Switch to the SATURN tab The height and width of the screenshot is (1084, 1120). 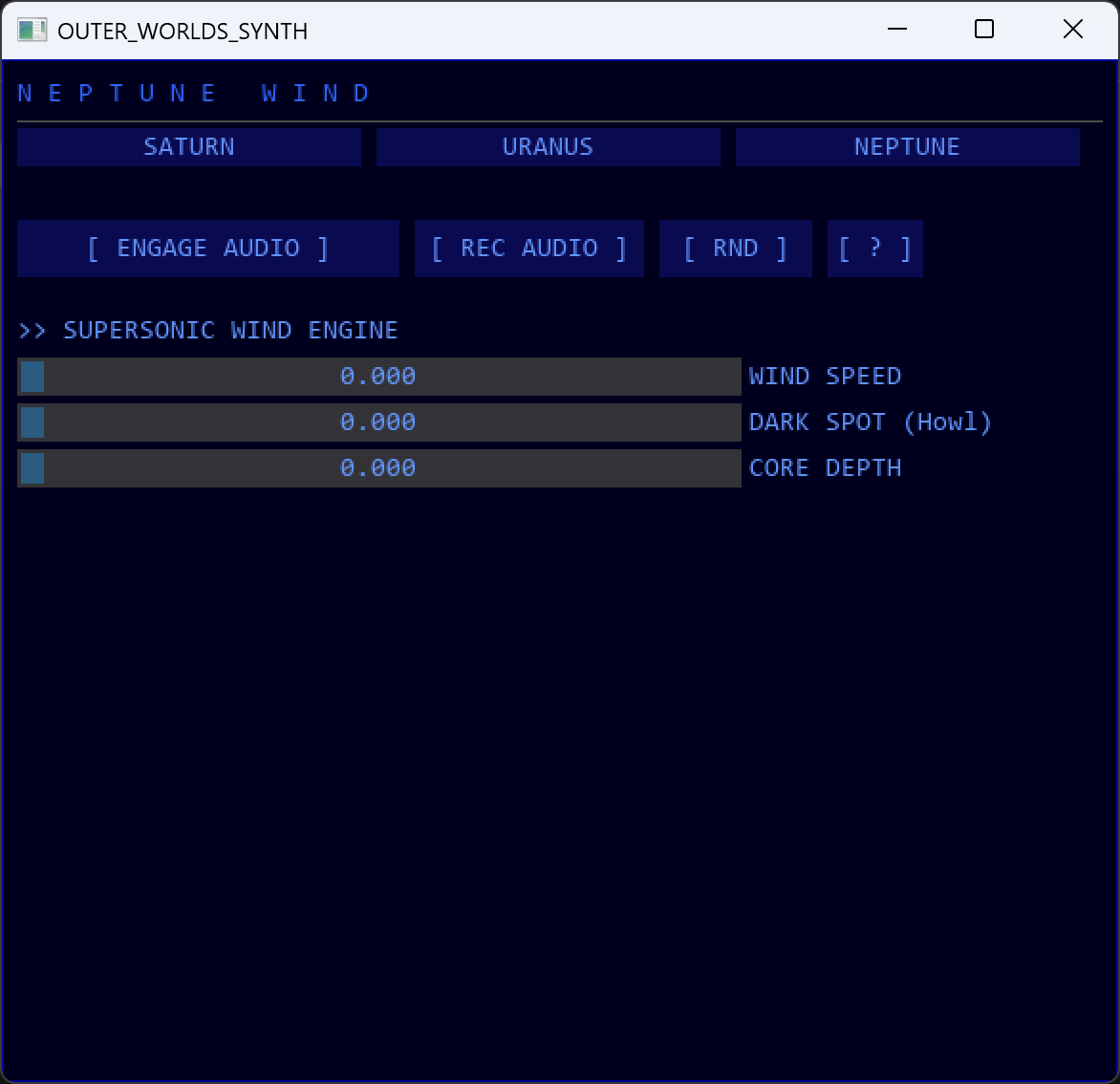(188, 146)
